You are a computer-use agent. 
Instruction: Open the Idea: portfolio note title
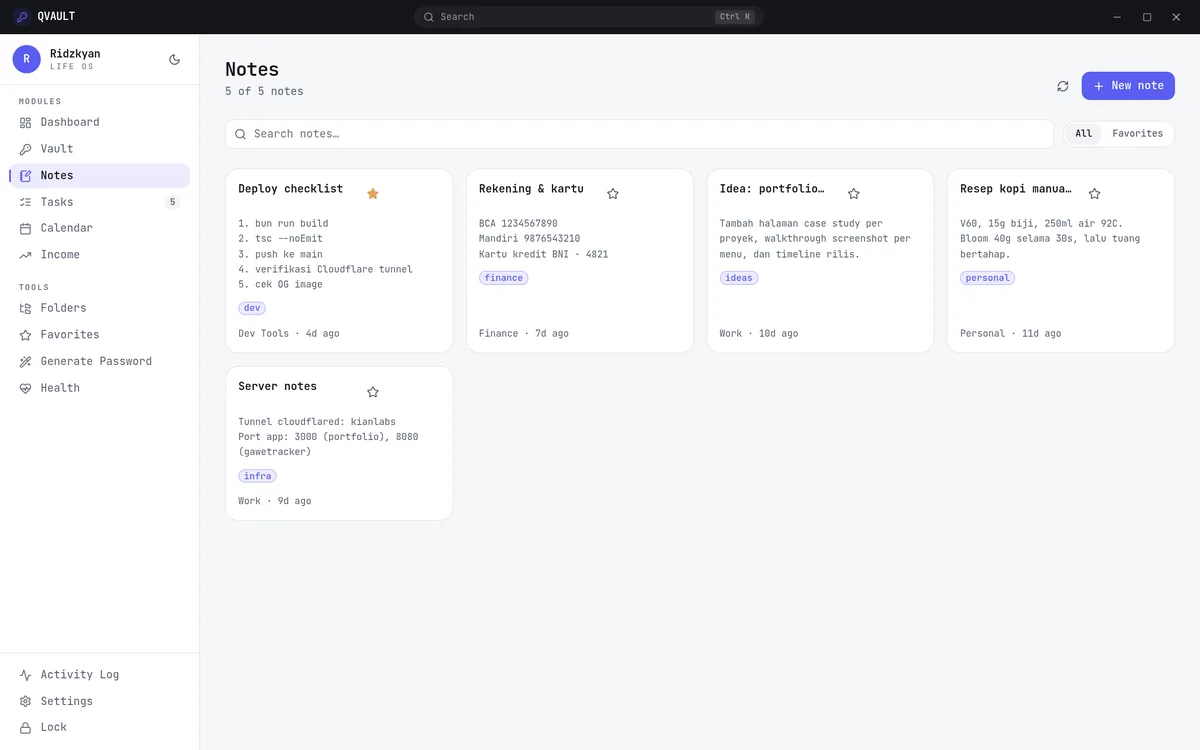tap(772, 189)
